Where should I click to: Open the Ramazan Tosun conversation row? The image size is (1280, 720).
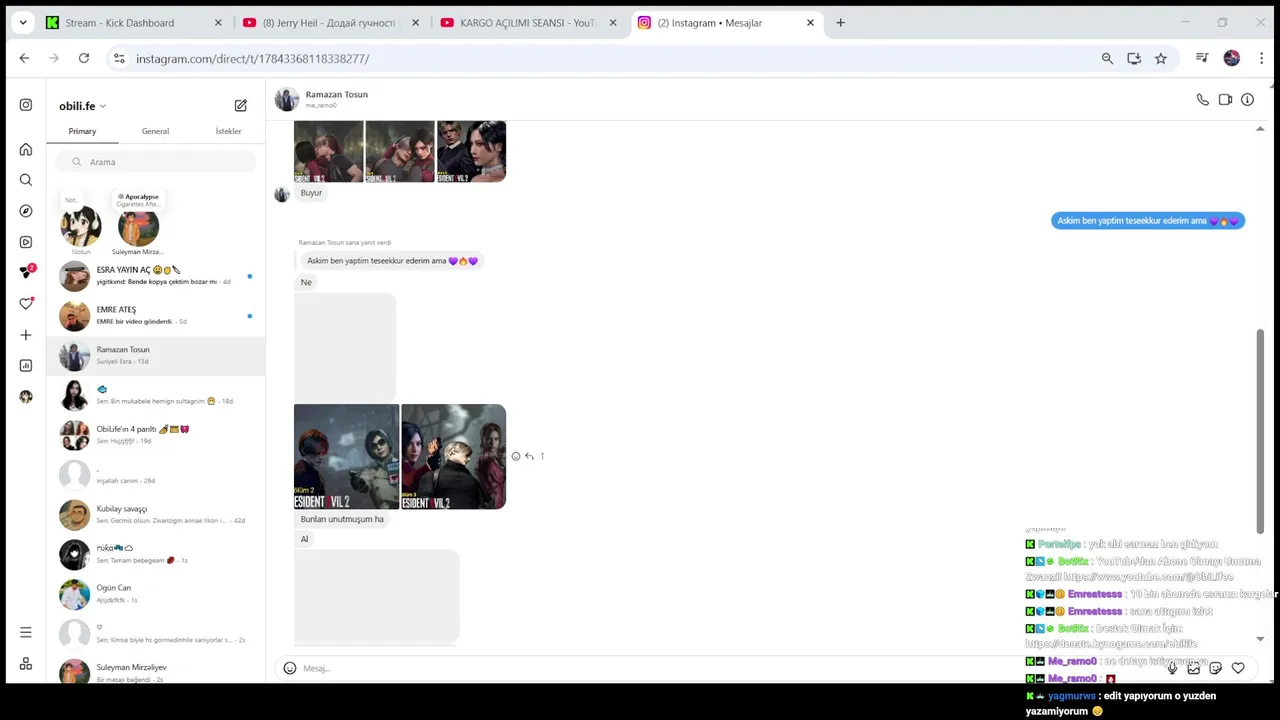[156, 356]
